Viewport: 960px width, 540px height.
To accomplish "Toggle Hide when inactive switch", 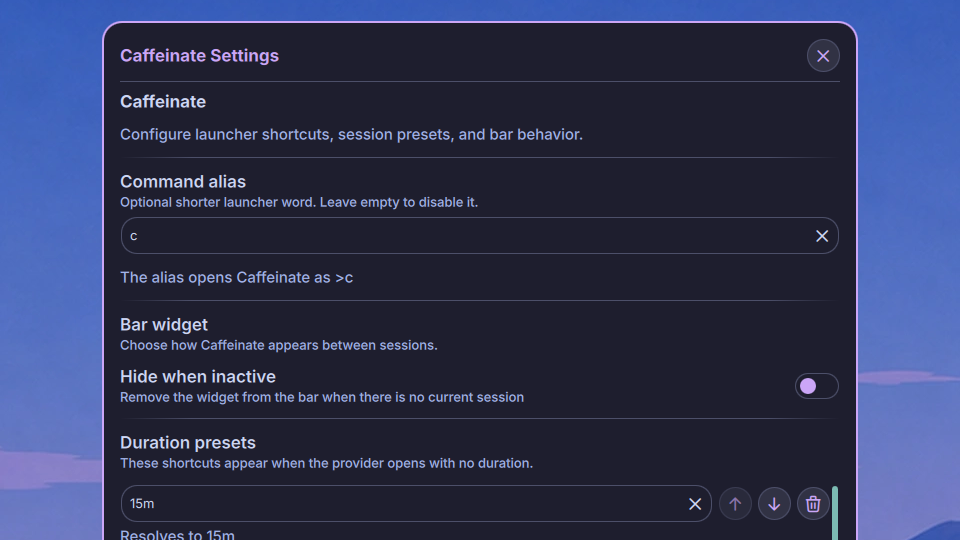I will coord(816,386).
